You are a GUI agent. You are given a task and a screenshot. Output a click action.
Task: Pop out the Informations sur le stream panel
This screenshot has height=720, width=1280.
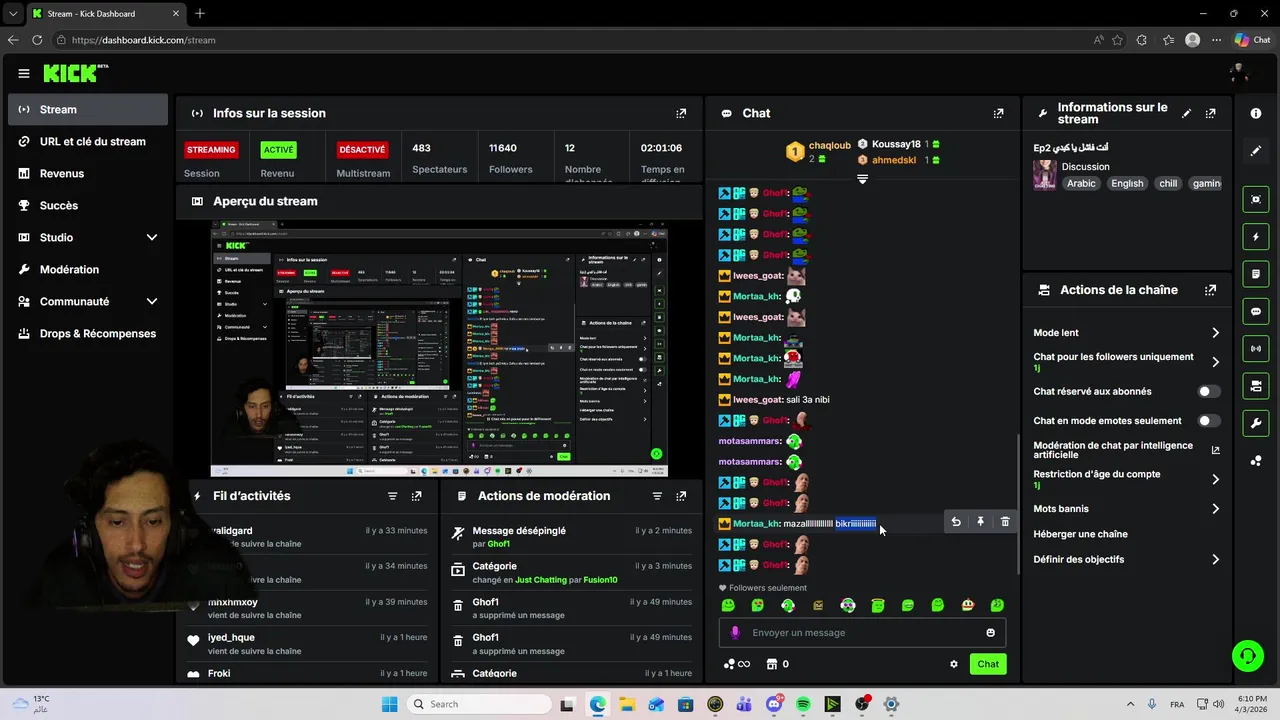(x=1211, y=113)
